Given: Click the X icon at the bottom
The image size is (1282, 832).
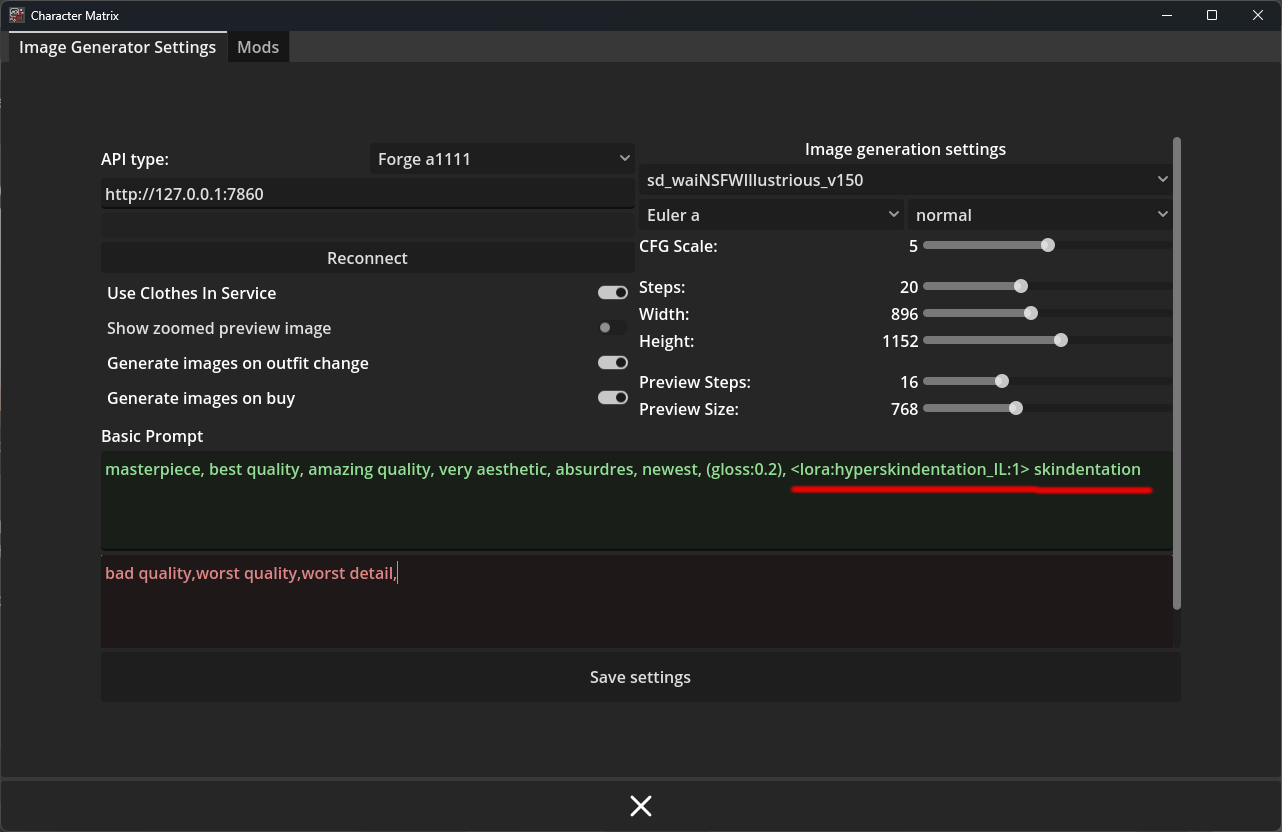Looking at the screenshot, I should tap(641, 806).
